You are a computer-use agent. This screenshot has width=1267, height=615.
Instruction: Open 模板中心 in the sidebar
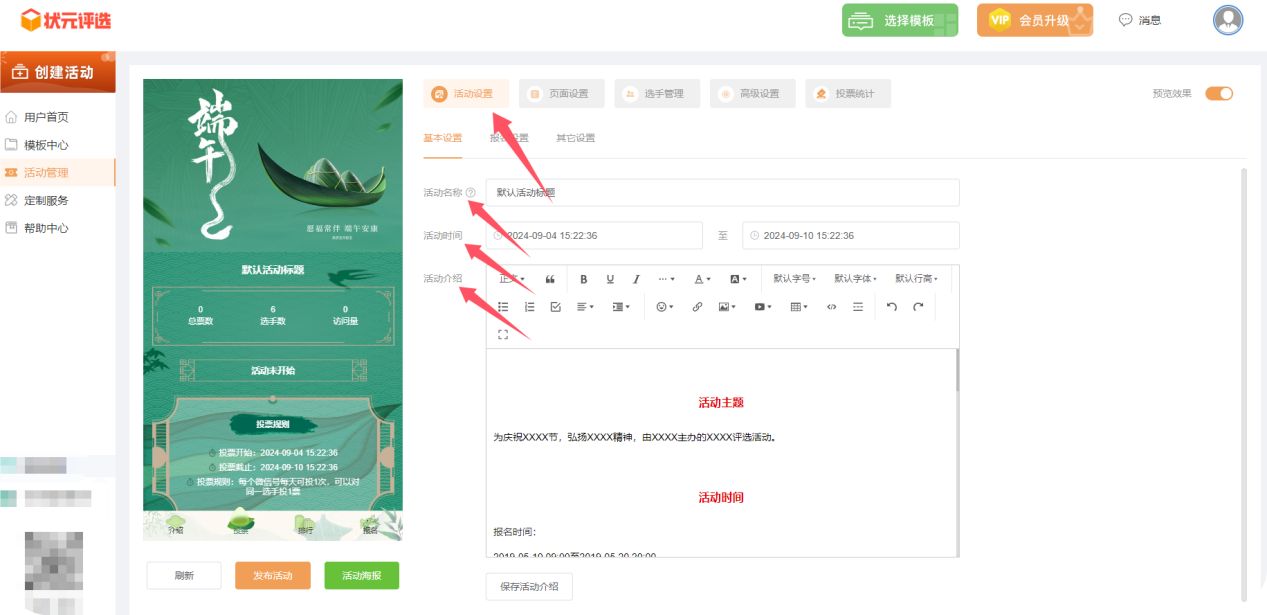click(x=46, y=145)
